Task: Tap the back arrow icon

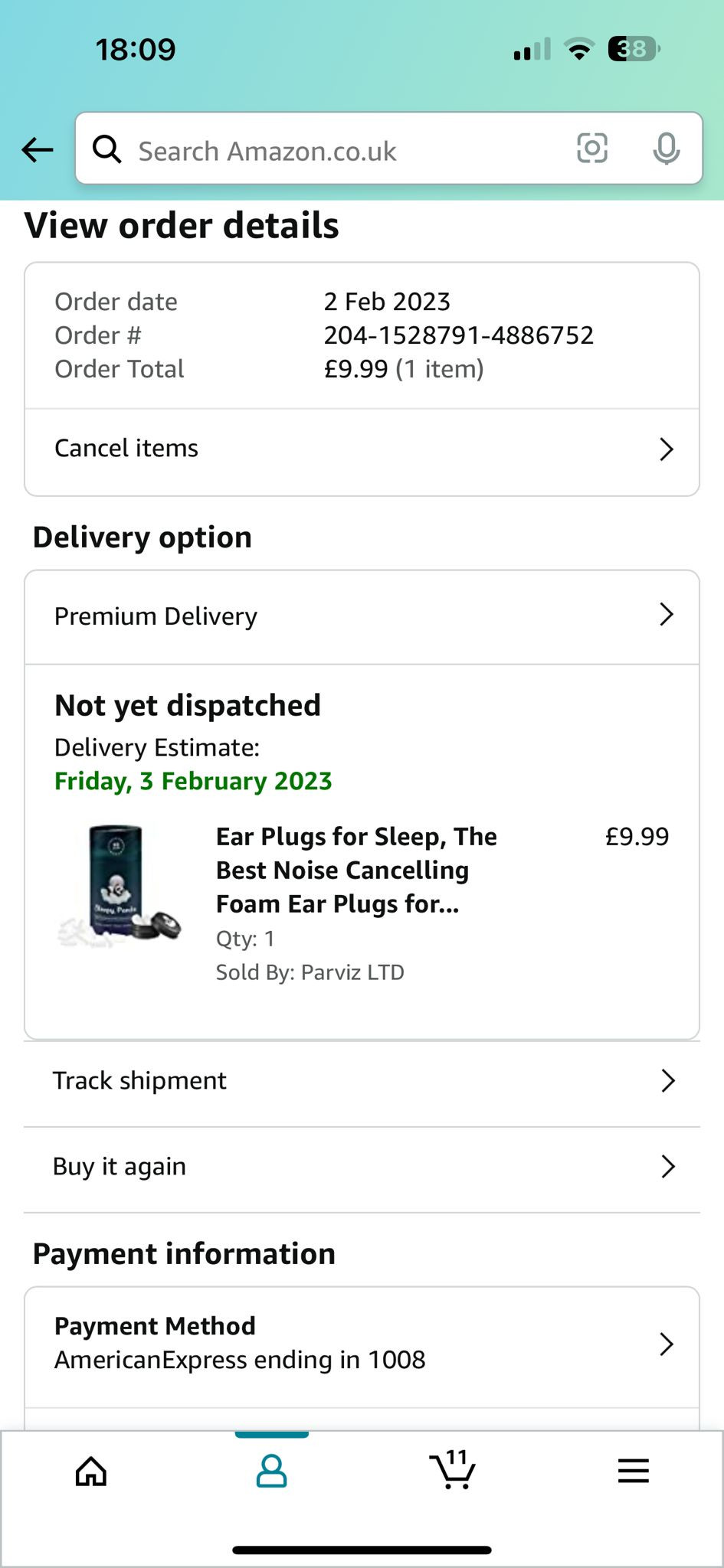Action: [37, 150]
